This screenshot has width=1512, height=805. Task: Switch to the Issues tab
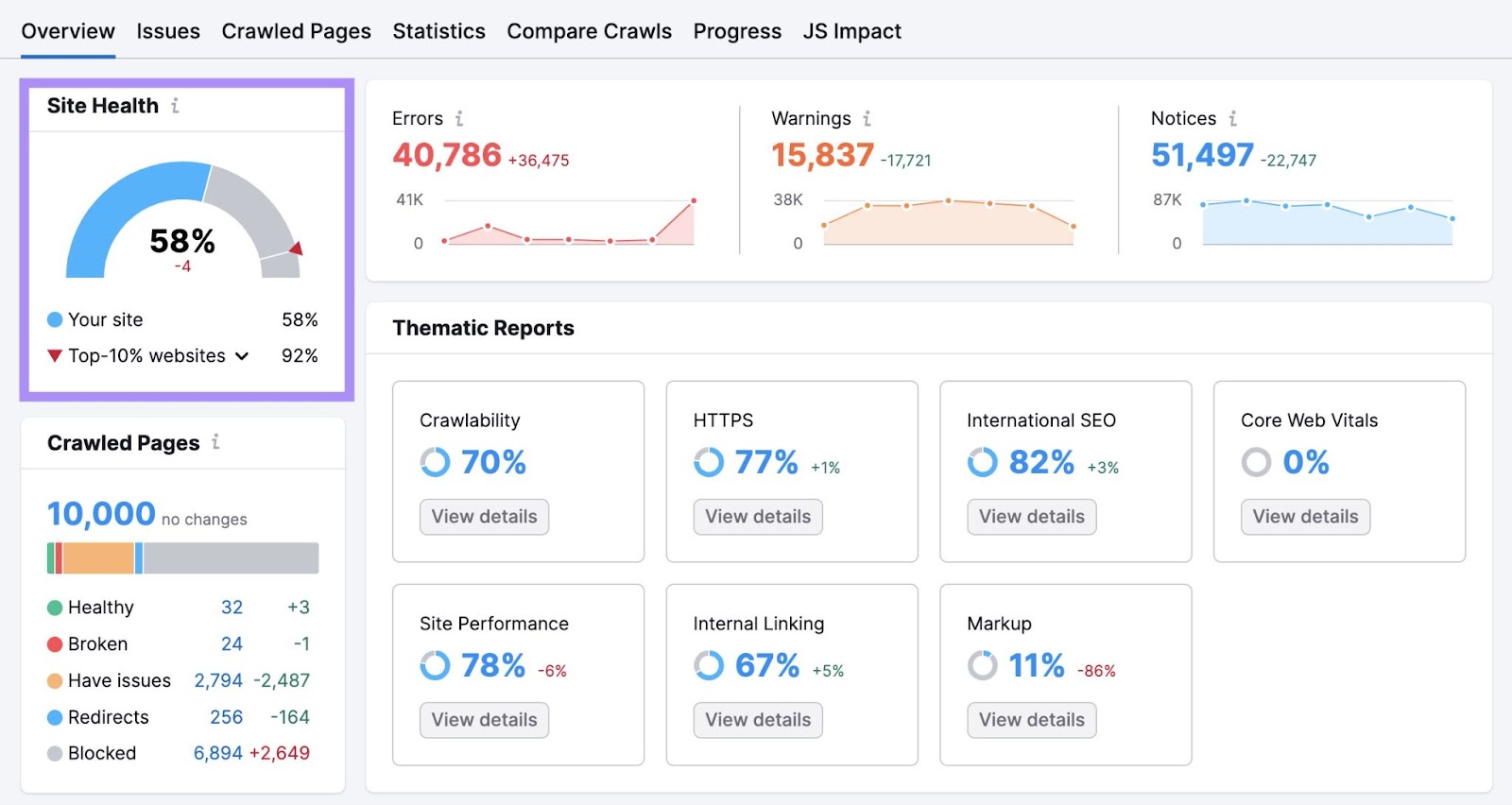(x=168, y=31)
